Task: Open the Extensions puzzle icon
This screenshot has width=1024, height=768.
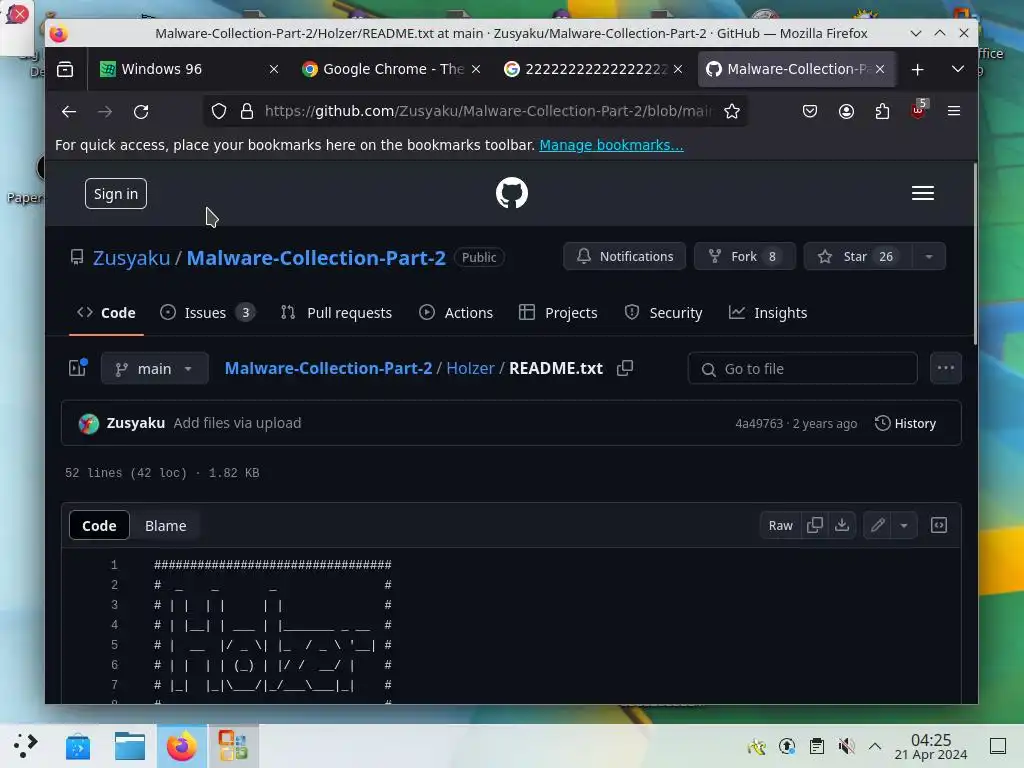Action: tap(882, 112)
